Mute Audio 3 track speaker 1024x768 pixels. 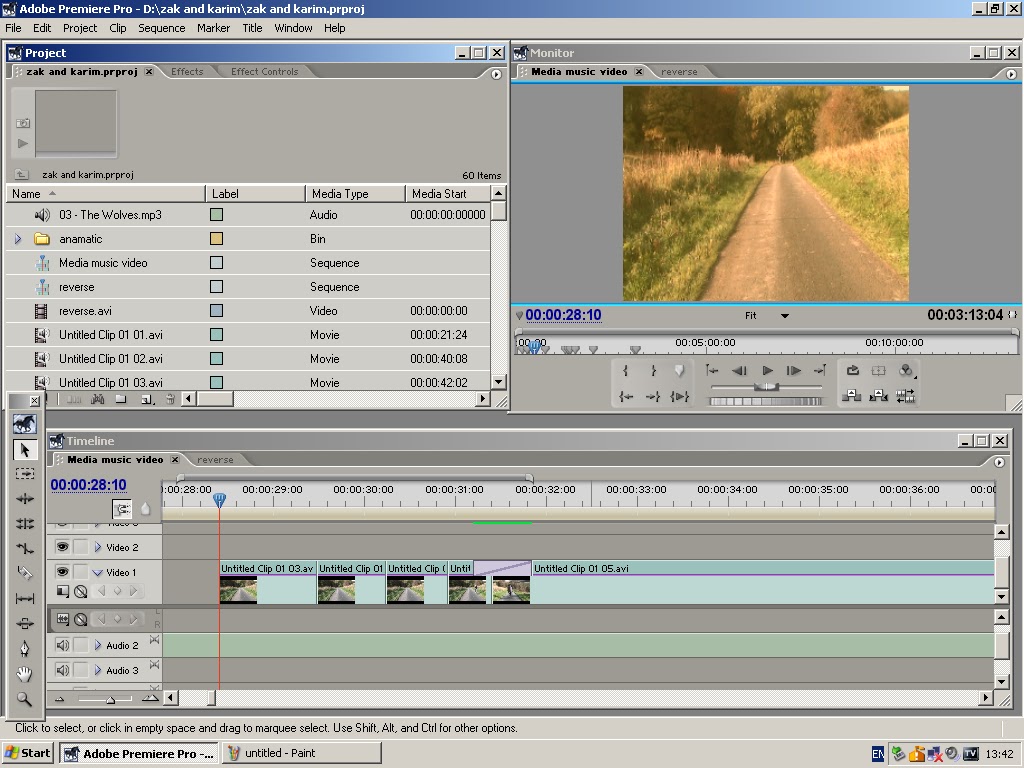(62, 670)
